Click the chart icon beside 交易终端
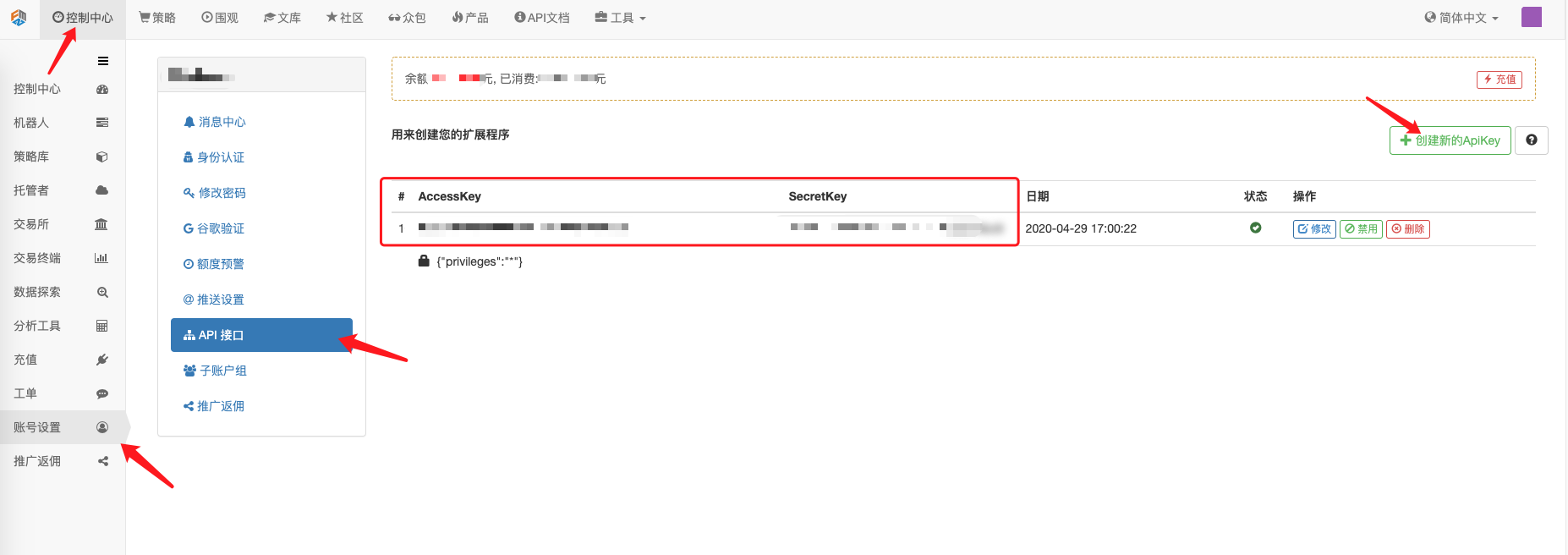The height and width of the screenshot is (555, 1568). (101, 258)
